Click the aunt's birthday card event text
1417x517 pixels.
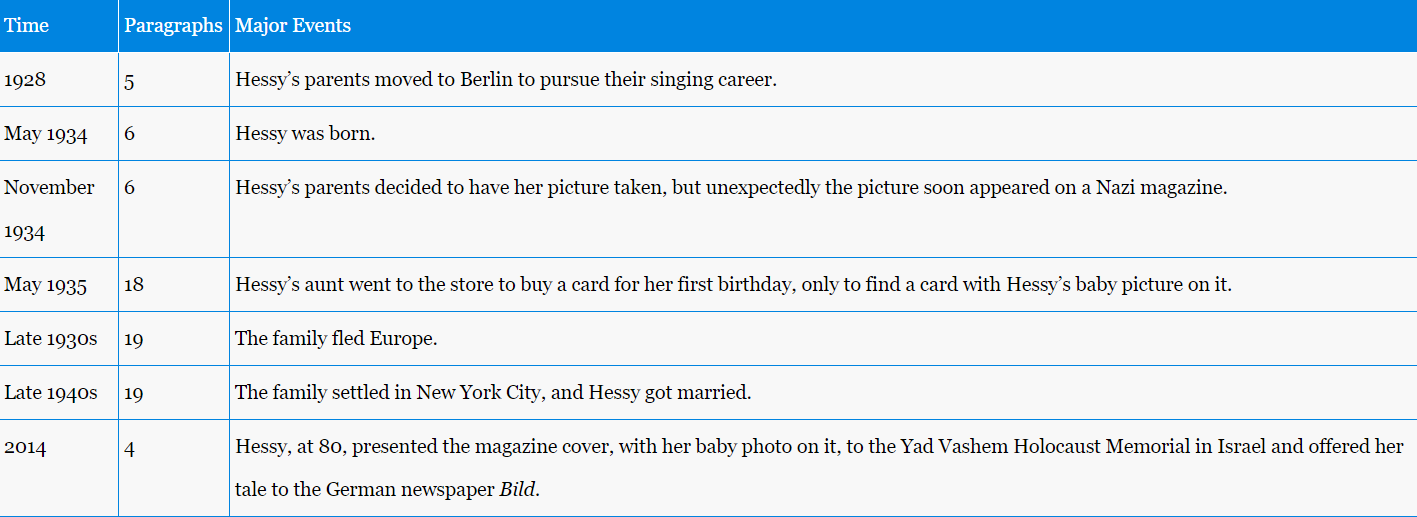coord(733,285)
